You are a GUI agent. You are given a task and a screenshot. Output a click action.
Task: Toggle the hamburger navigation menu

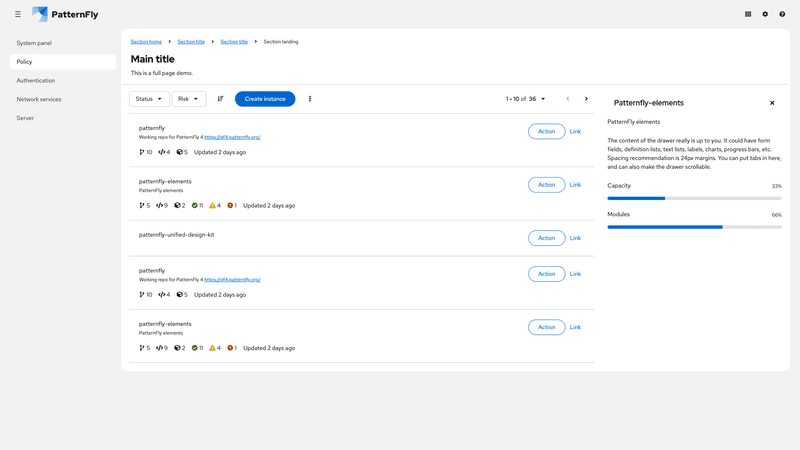(17, 14)
